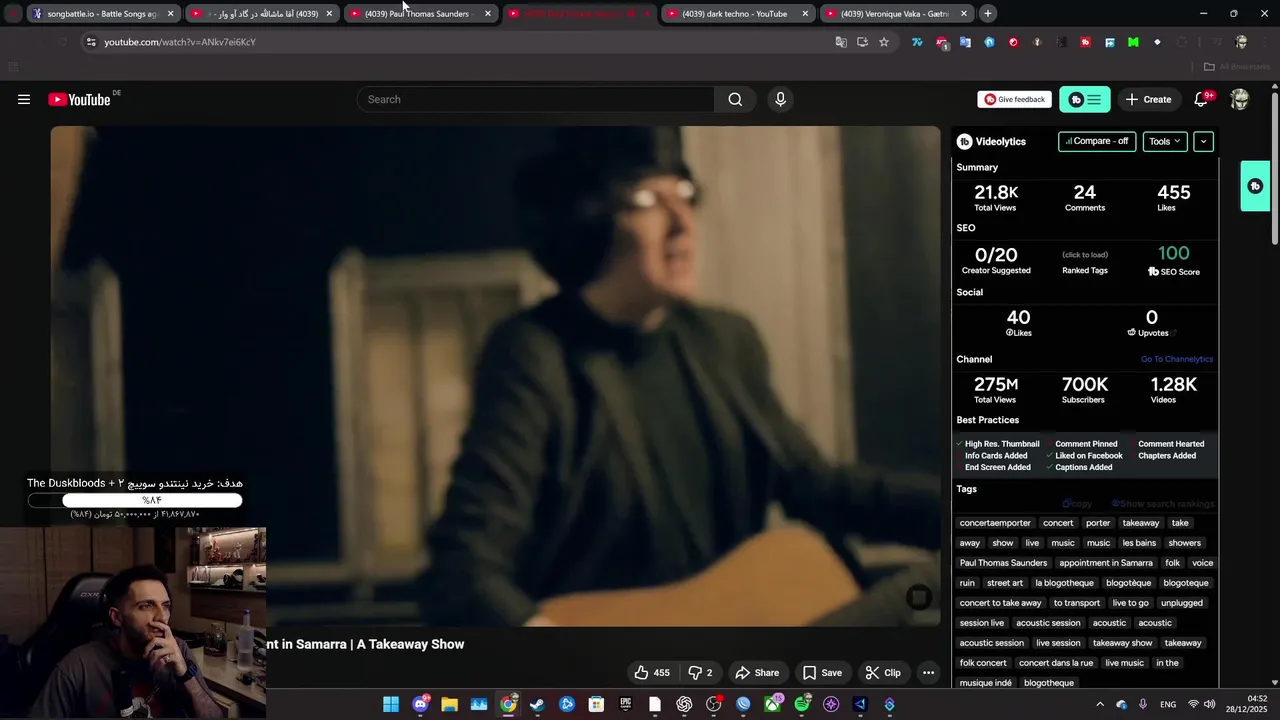
Task: Click the browser address bar URL
Action: tap(180, 42)
